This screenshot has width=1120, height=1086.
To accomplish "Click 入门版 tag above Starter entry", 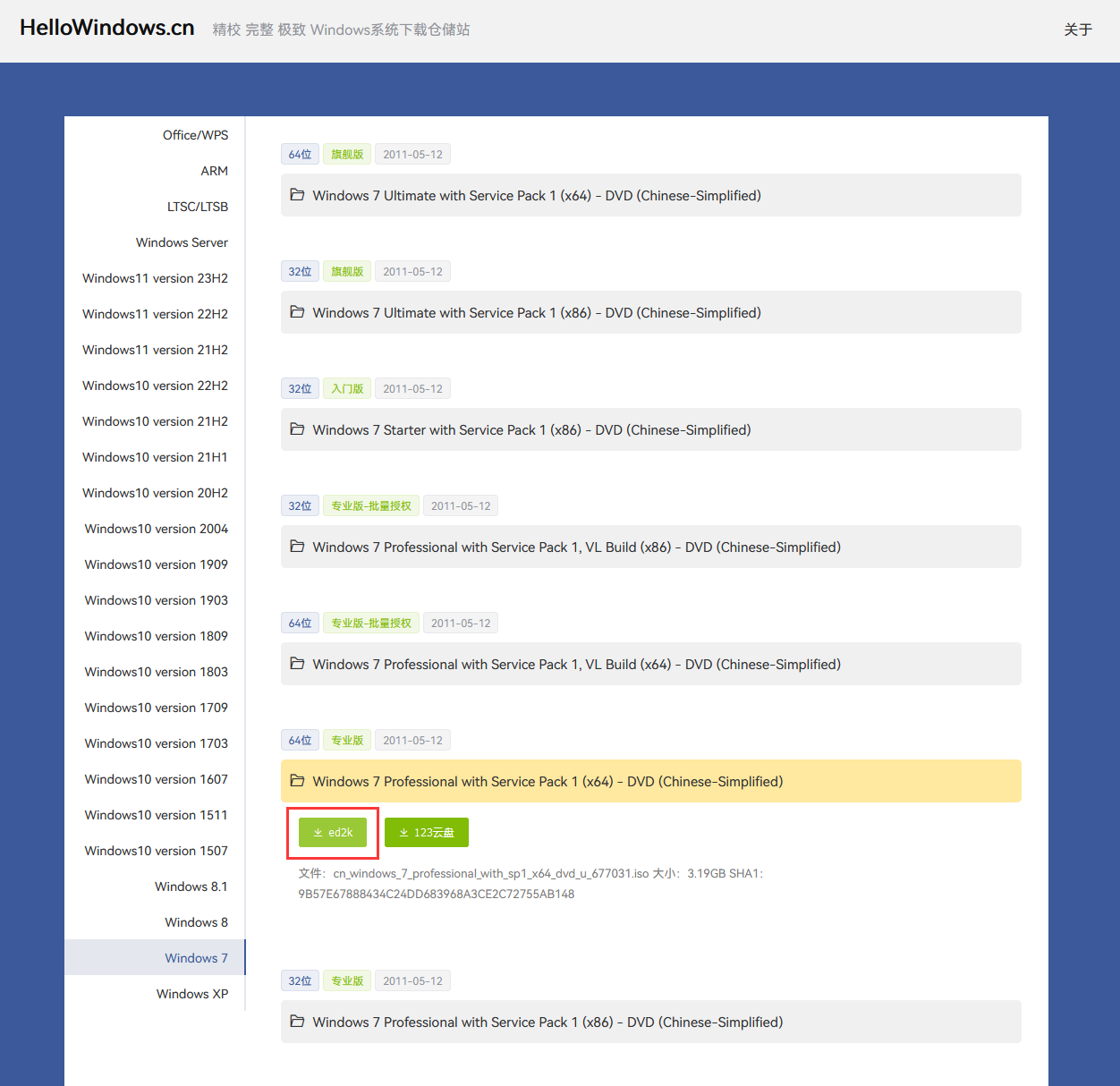I will [347, 388].
